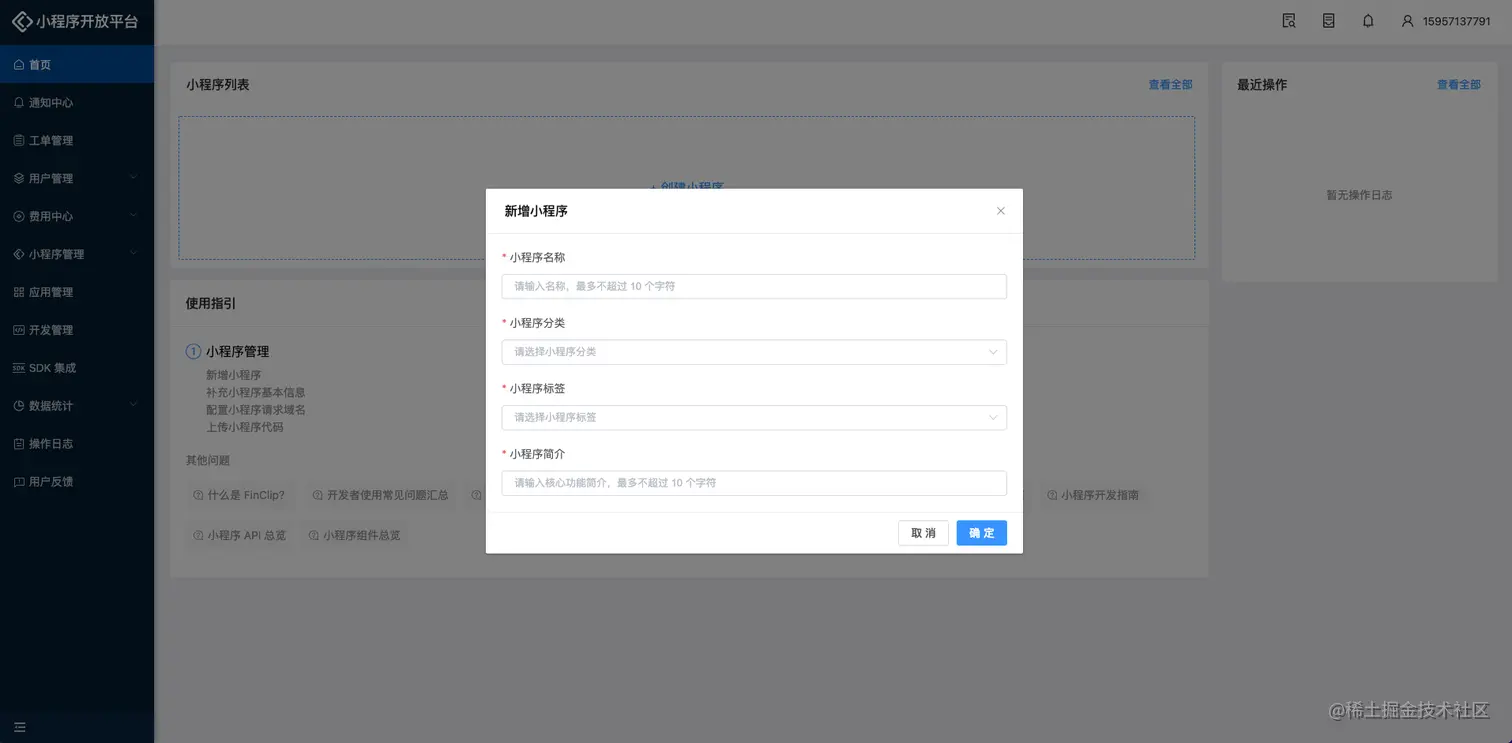
Task: Click the 小程序名称 input field
Action: coord(754,286)
